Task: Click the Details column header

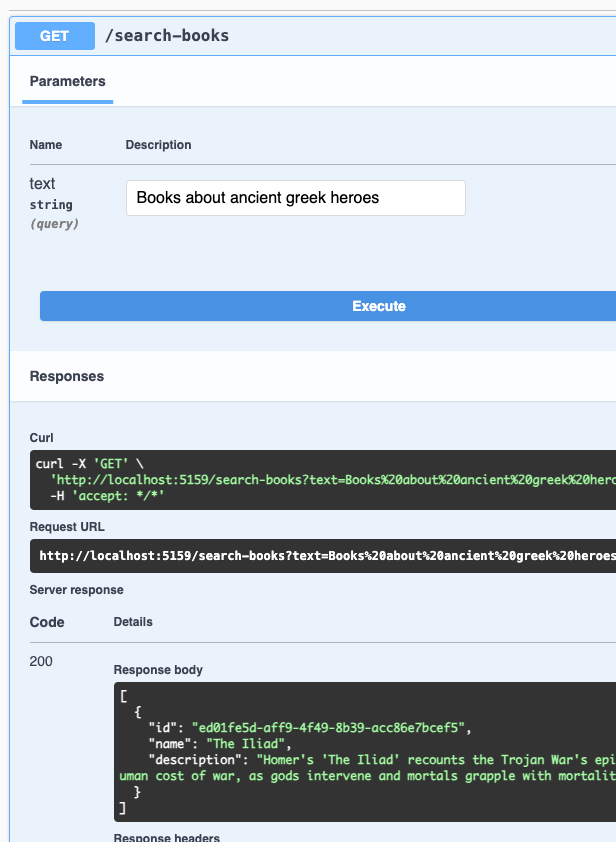Action: click(133, 622)
